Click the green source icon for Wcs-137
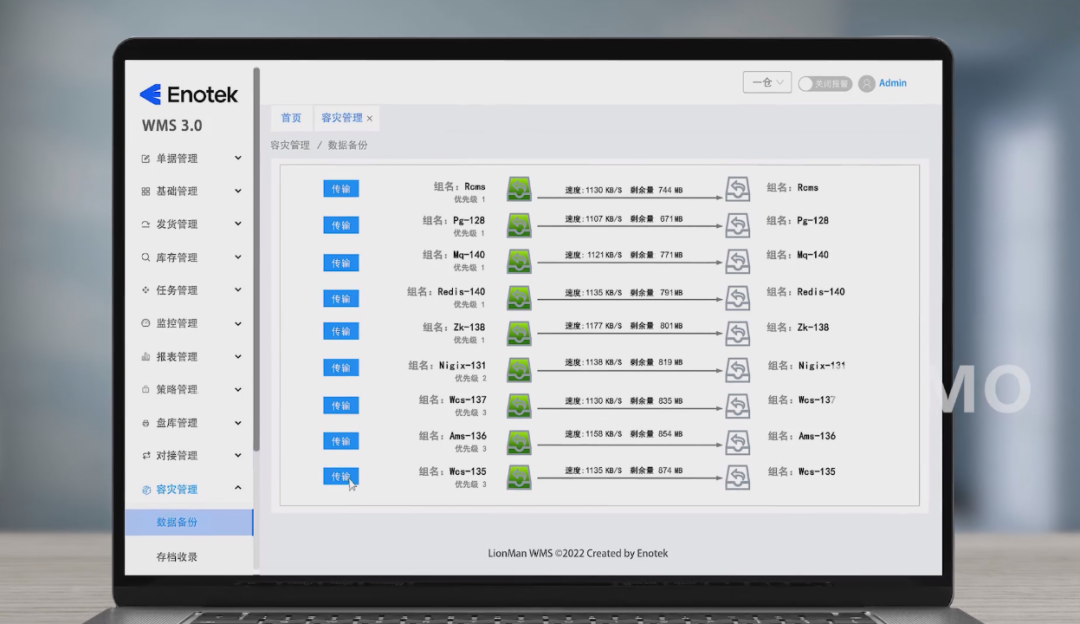The width and height of the screenshot is (1080, 624). tap(519, 406)
